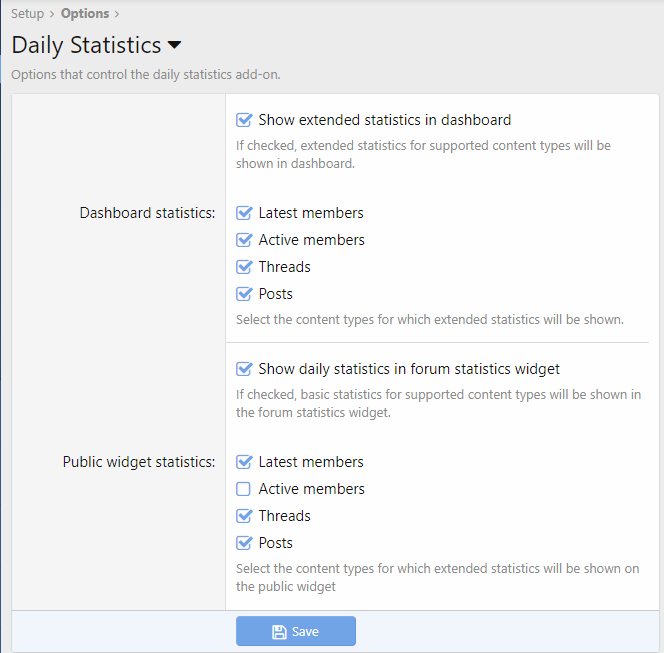Click the floppy disk icon on Save
Screen dimensions: 664x653
click(279, 632)
